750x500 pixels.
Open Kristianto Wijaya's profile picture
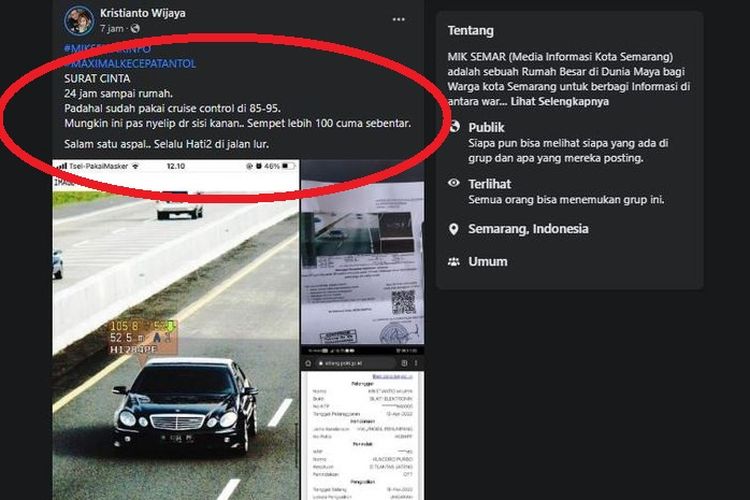tap(79, 20)
